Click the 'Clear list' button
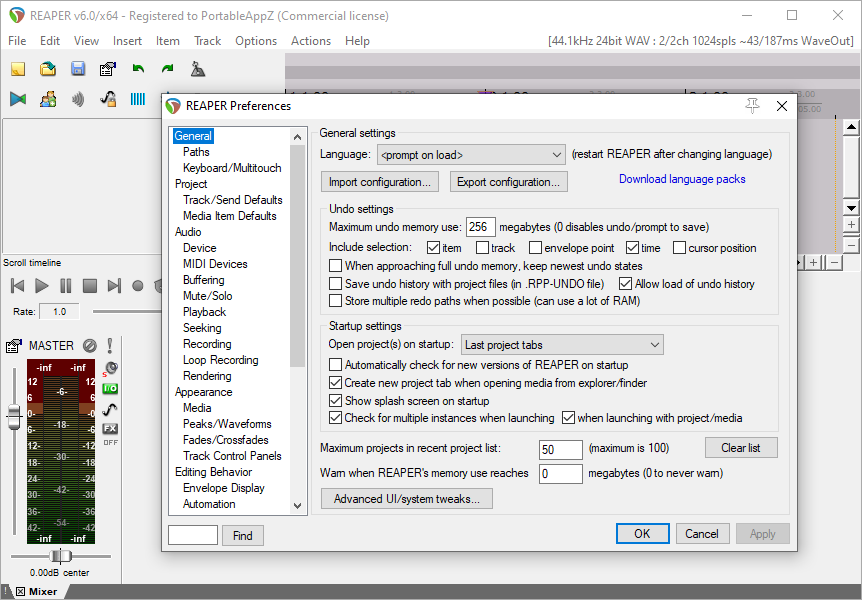862x600 pixels. [x=741, y=448]
